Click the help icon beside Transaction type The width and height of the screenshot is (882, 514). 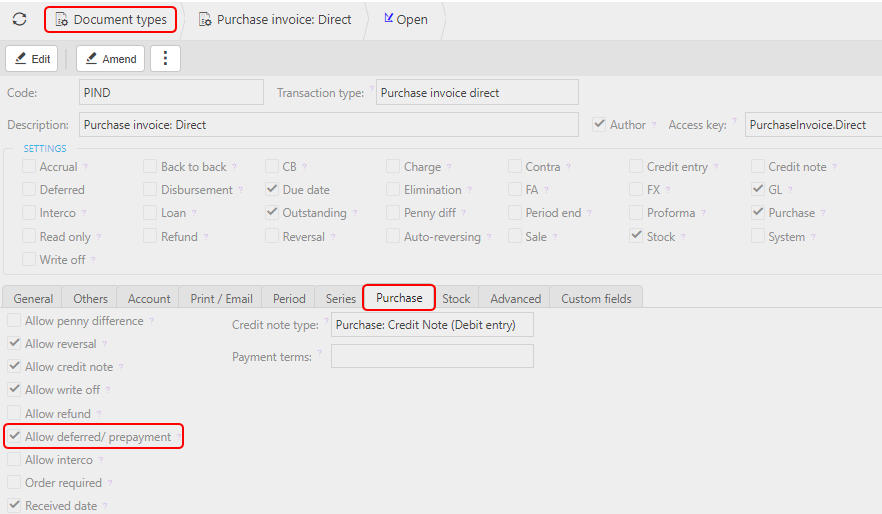pyautogui.click(x=371, y=88)
